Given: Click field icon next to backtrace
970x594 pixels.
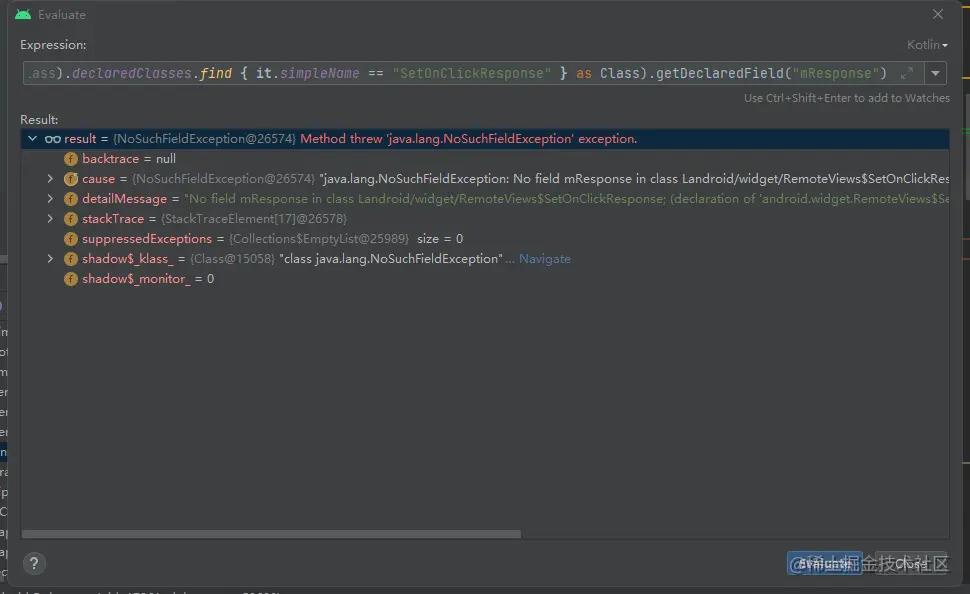Looking at the screenshot, I should coord(71,159).
